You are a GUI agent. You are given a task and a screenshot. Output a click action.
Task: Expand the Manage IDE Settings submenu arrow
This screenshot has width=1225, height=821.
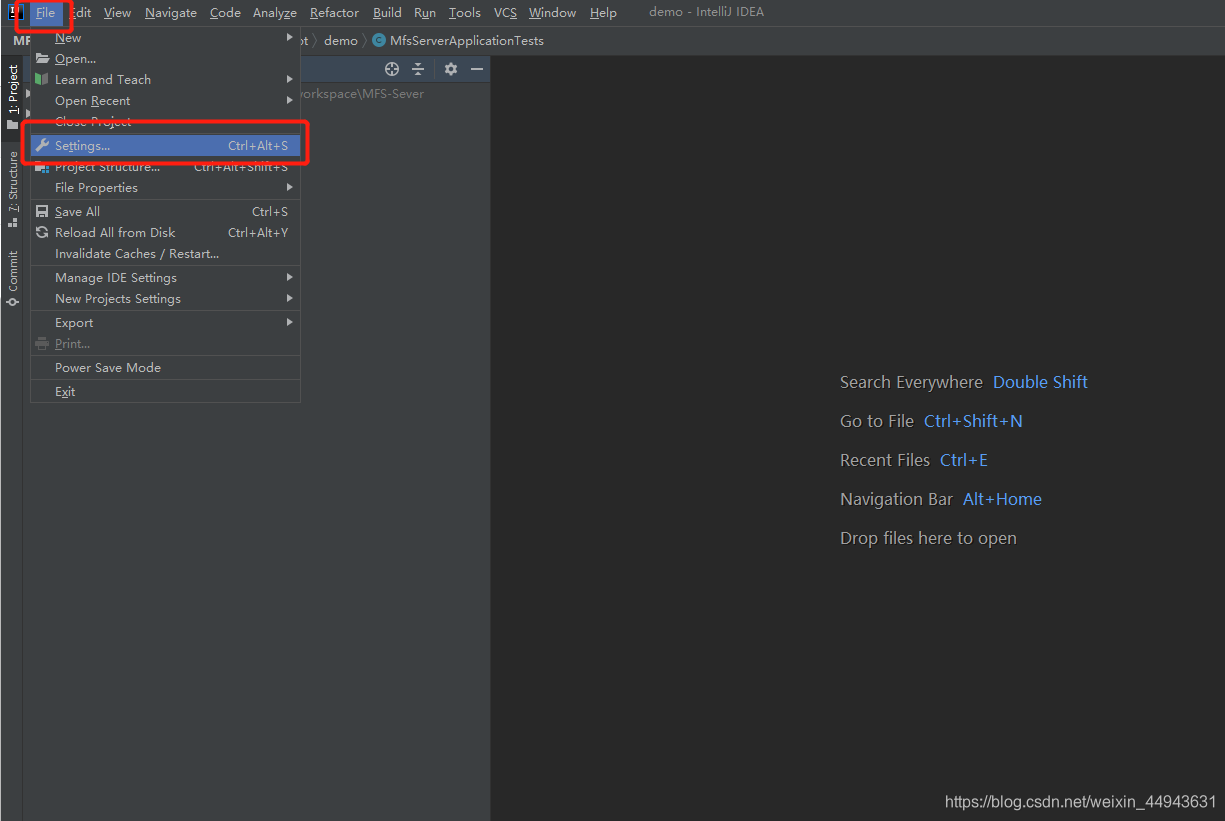coord(290,278)
